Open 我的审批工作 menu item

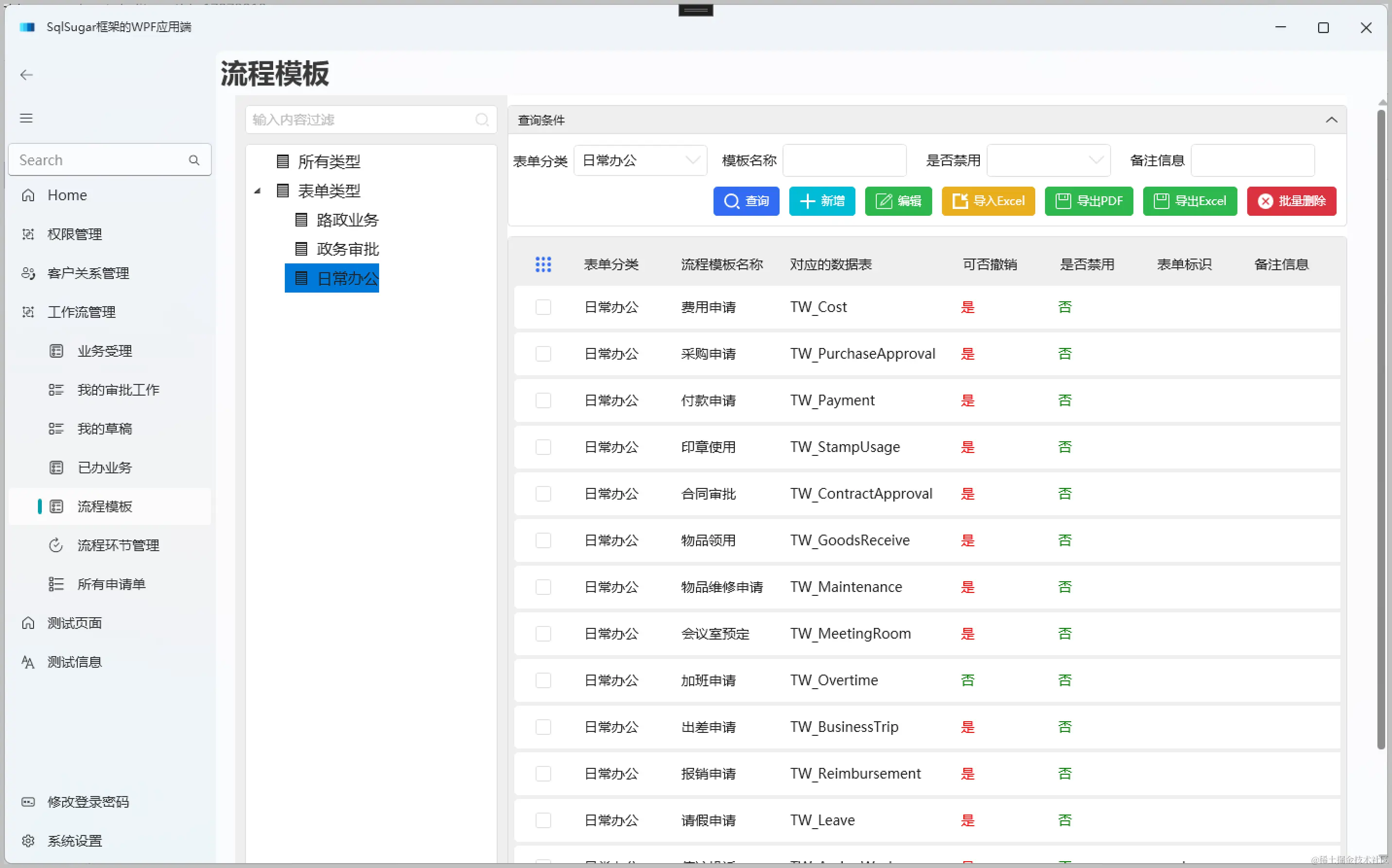click(x=118, y=390)
